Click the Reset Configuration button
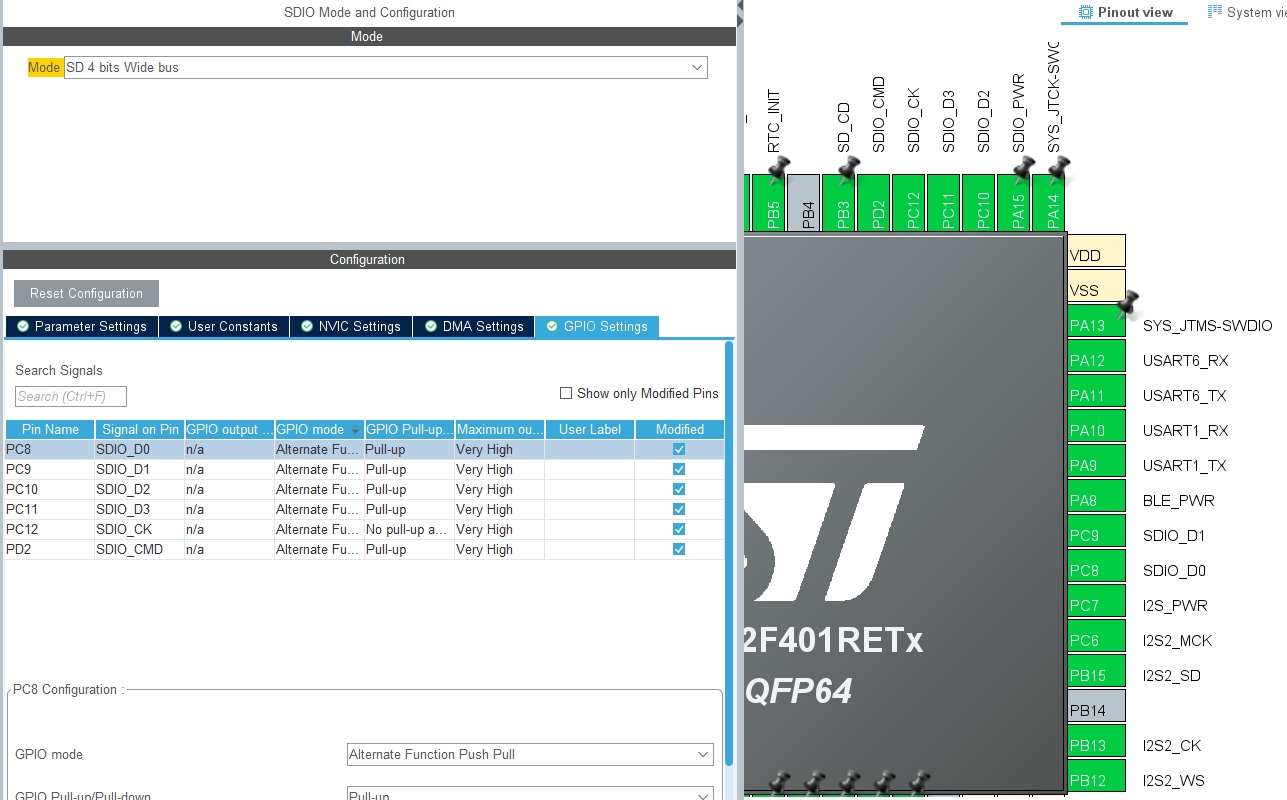This screenshot has height=800, width=1287. pos(85,293)
